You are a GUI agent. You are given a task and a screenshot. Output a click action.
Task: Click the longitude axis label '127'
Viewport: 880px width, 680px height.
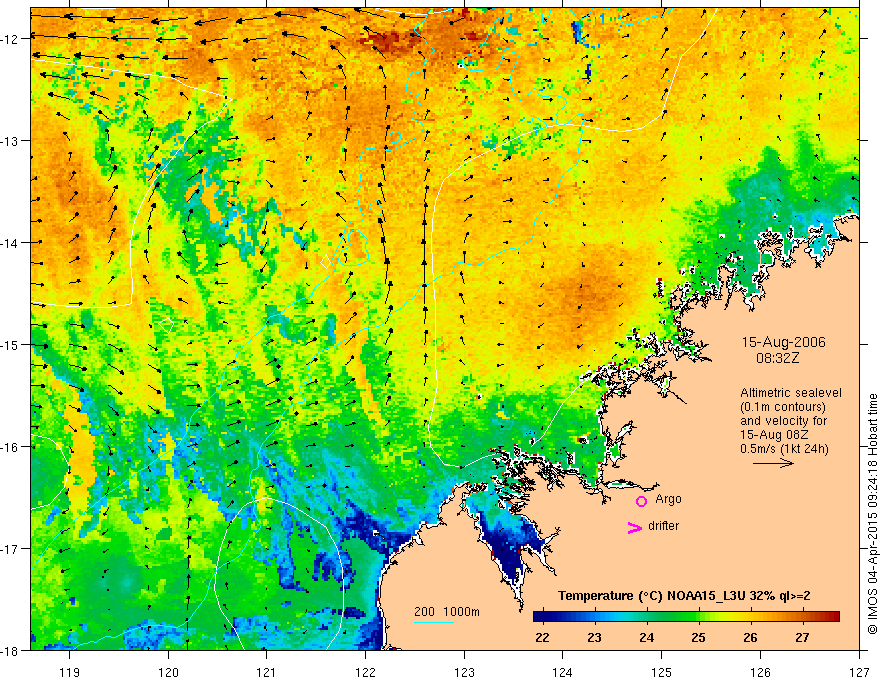859,672
